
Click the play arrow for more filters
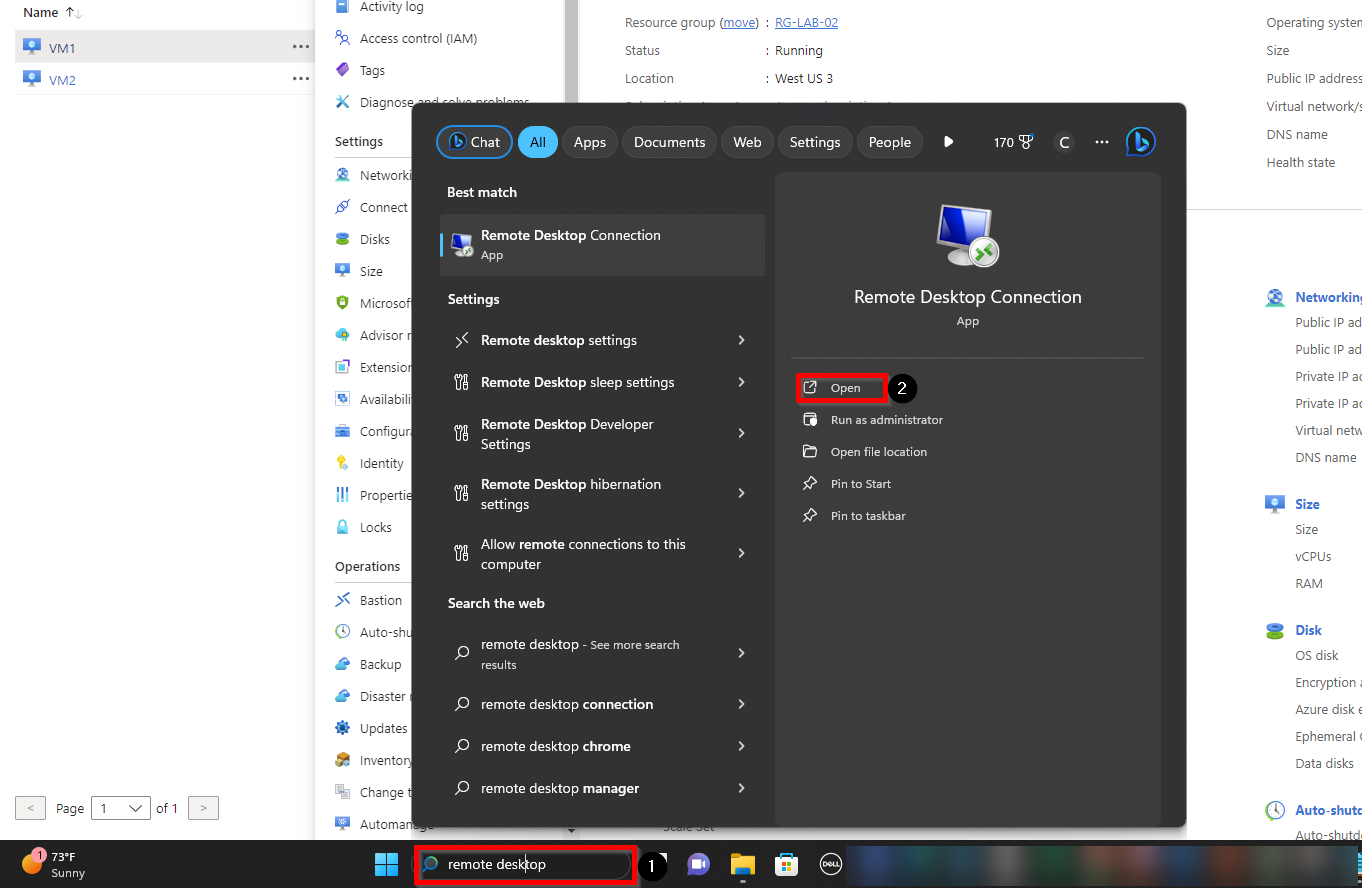click(949, 142)
